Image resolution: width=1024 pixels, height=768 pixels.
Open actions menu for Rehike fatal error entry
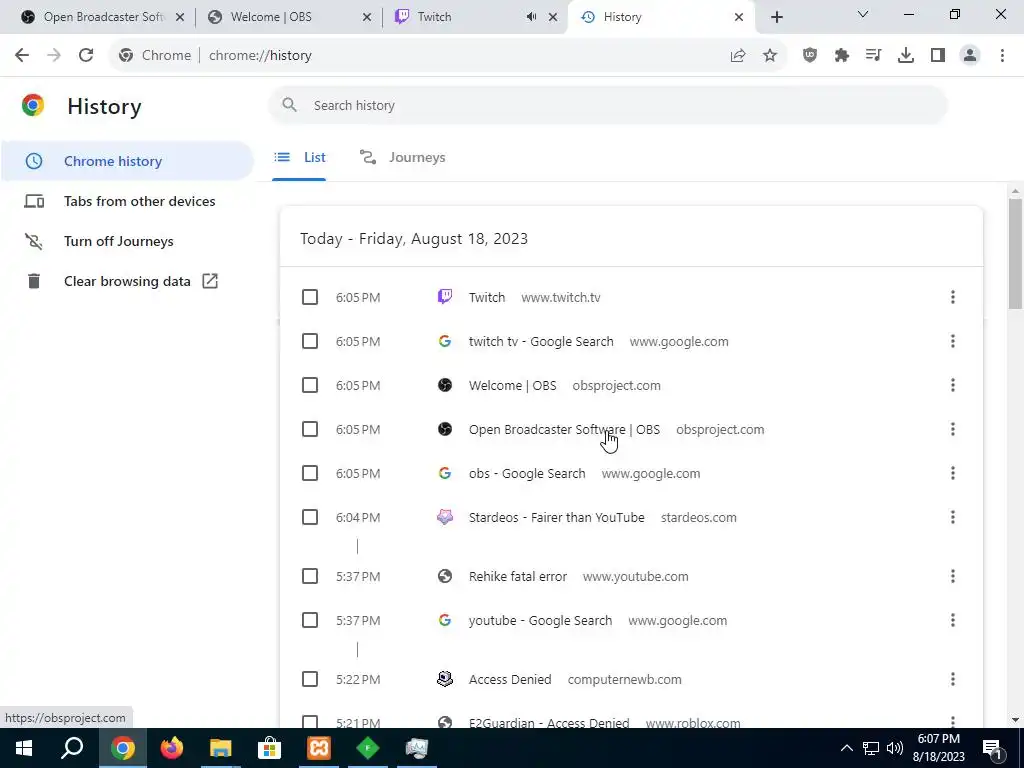(953, 576)
